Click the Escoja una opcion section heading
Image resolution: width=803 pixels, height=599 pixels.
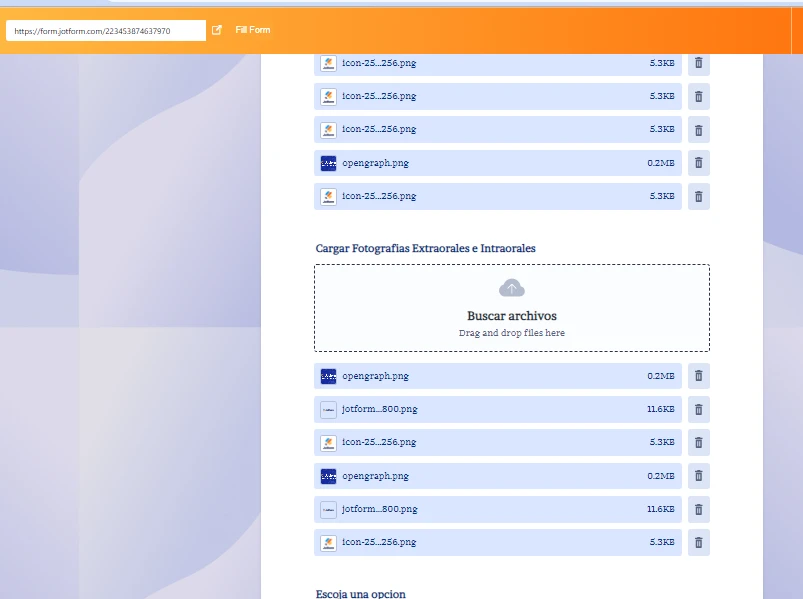(358, 593)
